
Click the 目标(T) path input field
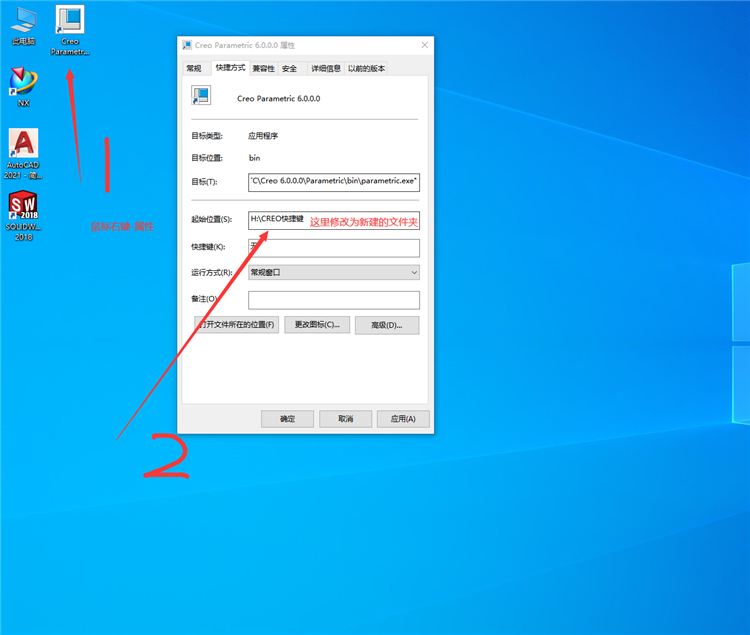pyautogui.click(x=334, y=182)
